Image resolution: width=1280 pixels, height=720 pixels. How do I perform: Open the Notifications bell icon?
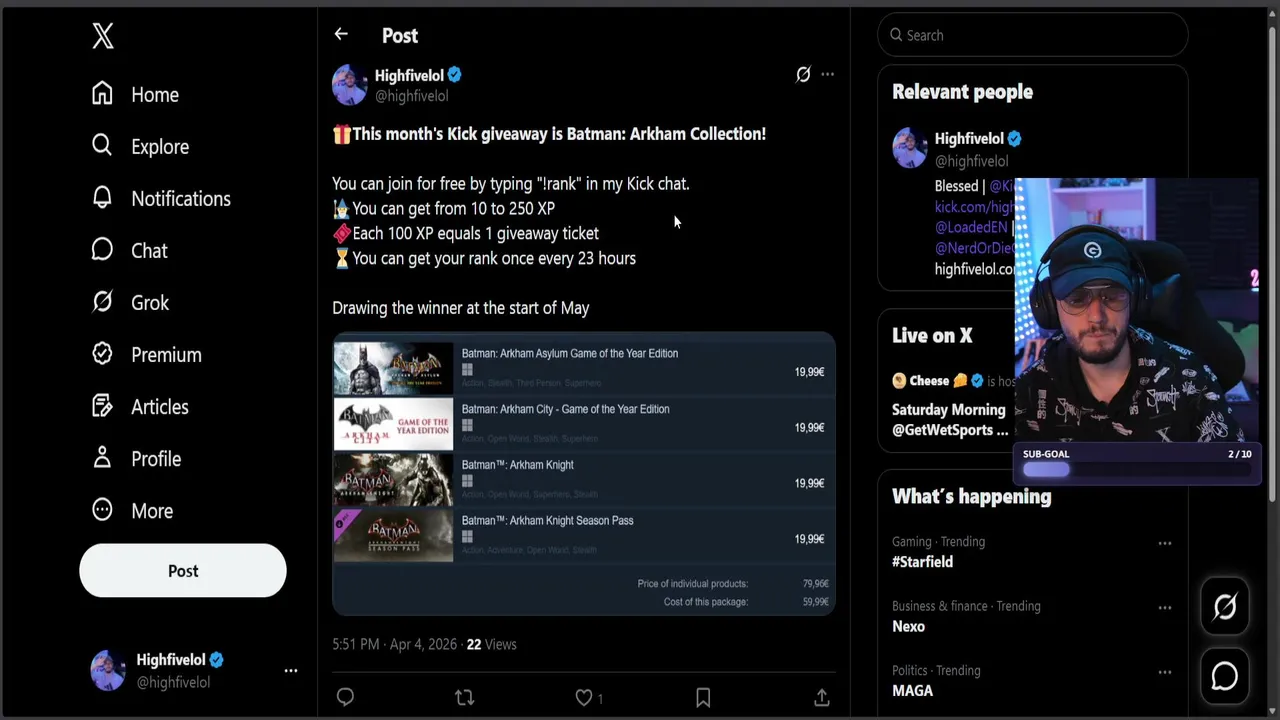(x=102, y=198)
